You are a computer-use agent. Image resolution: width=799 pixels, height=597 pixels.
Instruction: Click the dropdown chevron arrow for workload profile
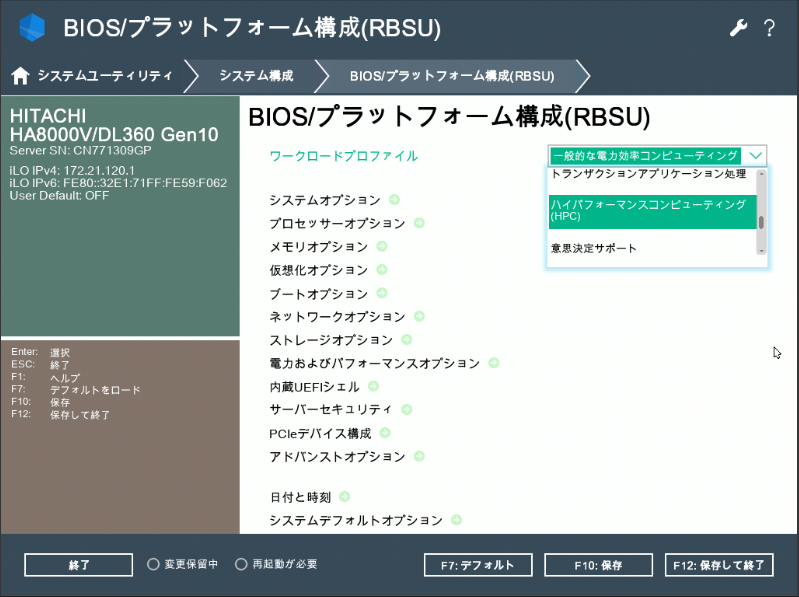[756, 155]
